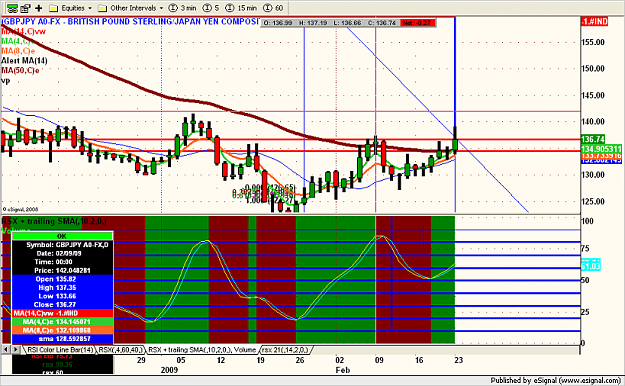Screen dimensions: 625x386
Task: Open the chart properties icon
Action: click(x=26, y=8)
